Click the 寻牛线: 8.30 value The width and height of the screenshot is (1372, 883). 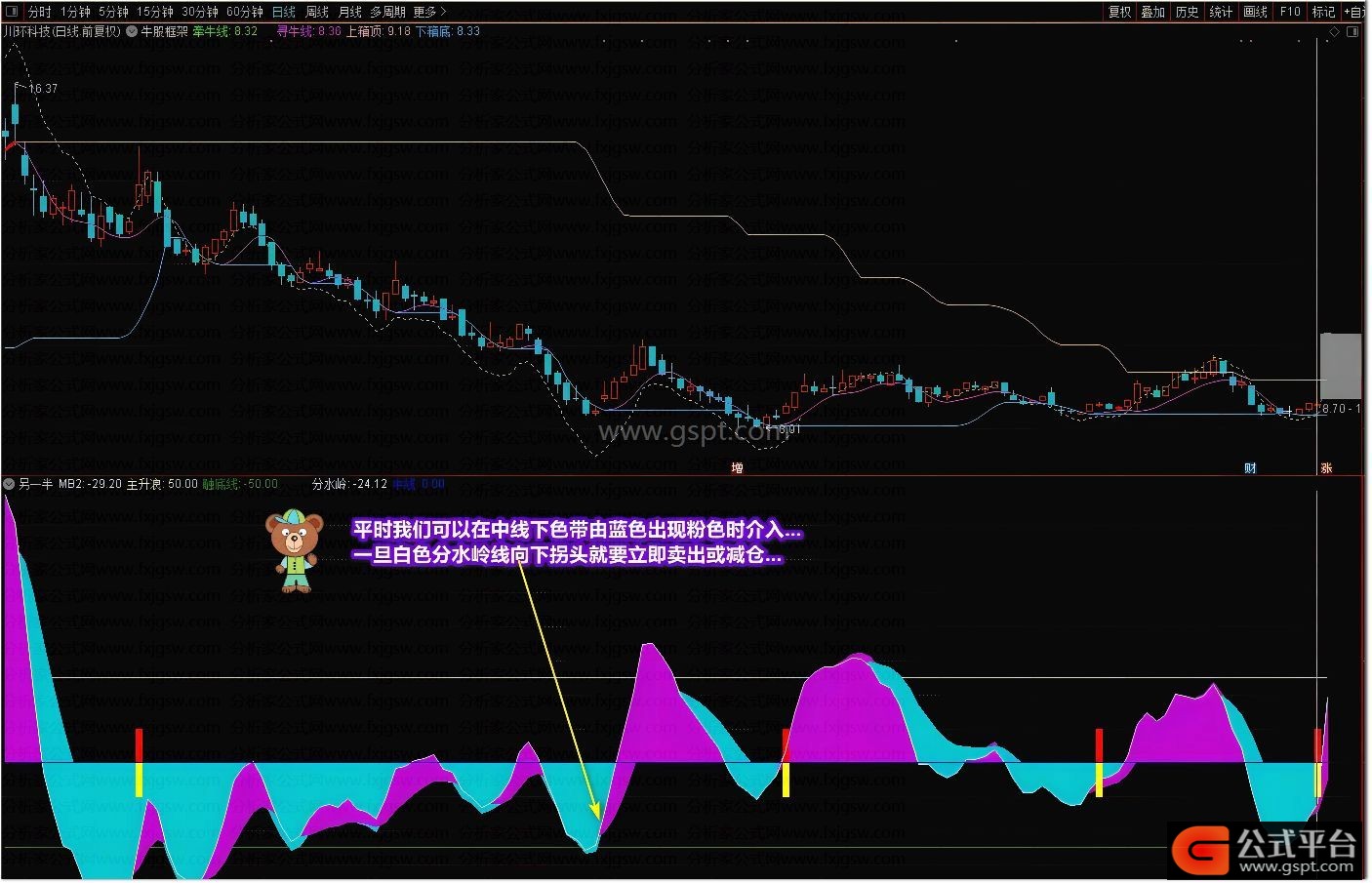click(309, 31)
